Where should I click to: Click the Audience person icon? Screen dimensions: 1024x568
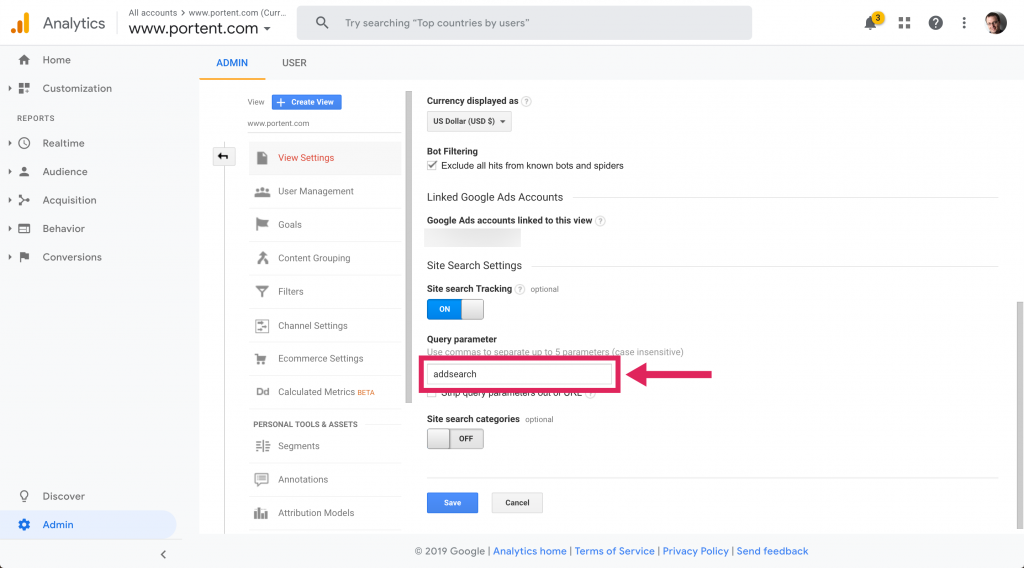click(24, 172)
